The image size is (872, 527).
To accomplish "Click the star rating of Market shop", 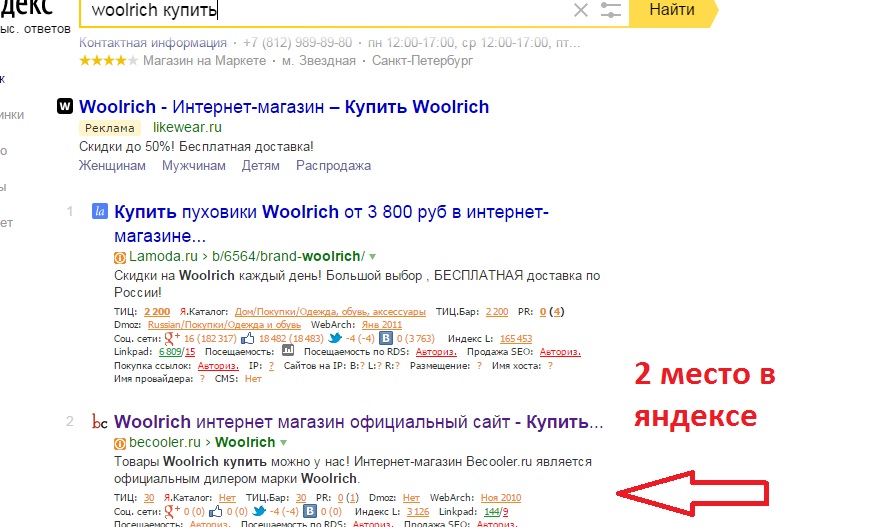I will pos(108,61).
